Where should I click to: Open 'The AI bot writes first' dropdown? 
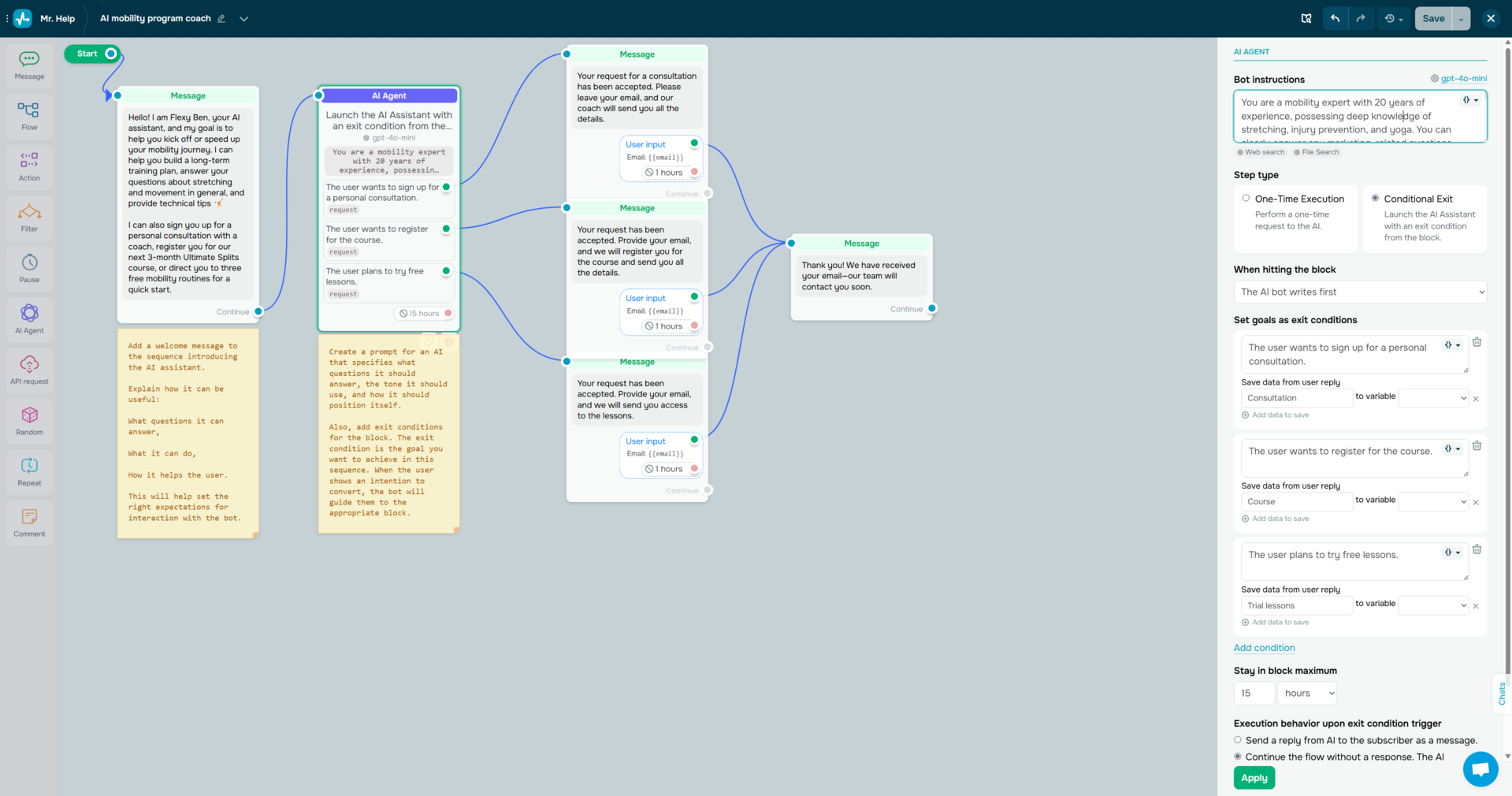1359,292
